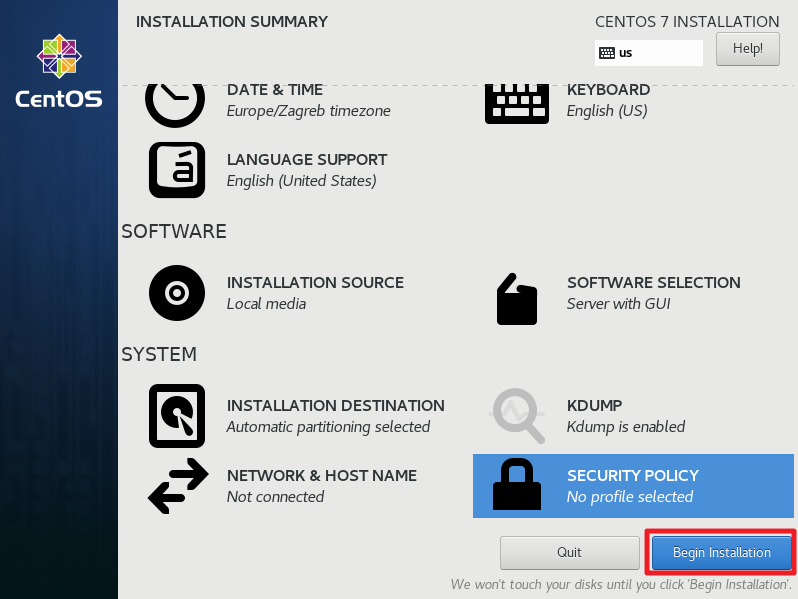Open the SOFTWARE SELECTION heading

click(x=654, y=282)
